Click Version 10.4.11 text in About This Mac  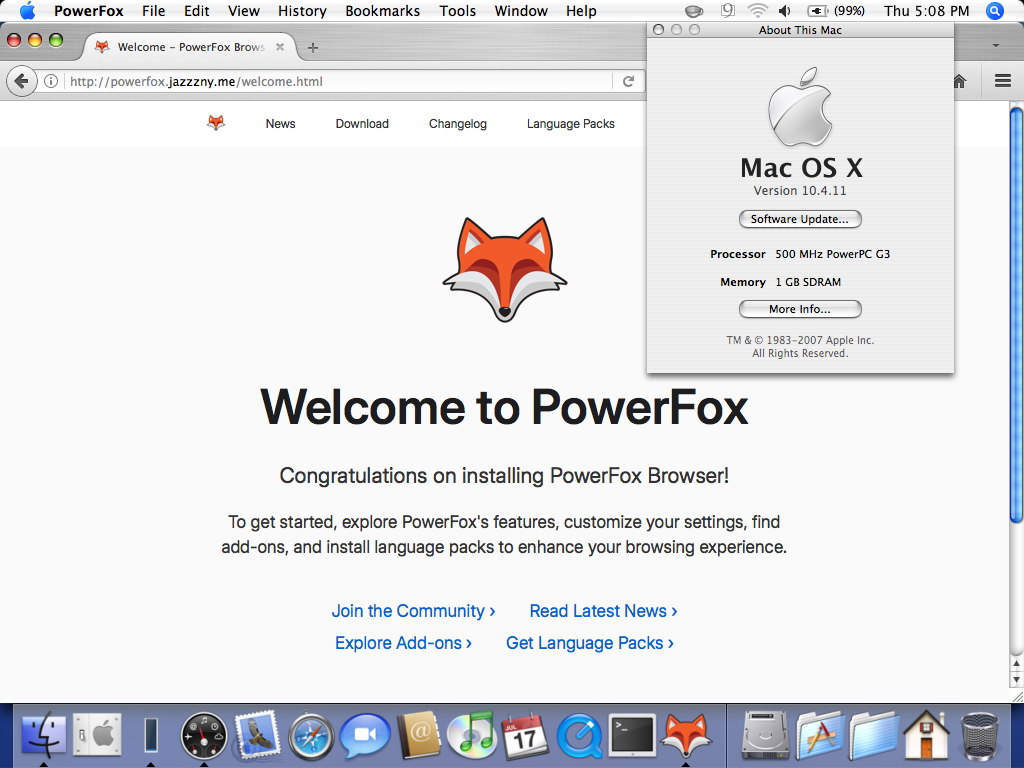pos(799,190)
